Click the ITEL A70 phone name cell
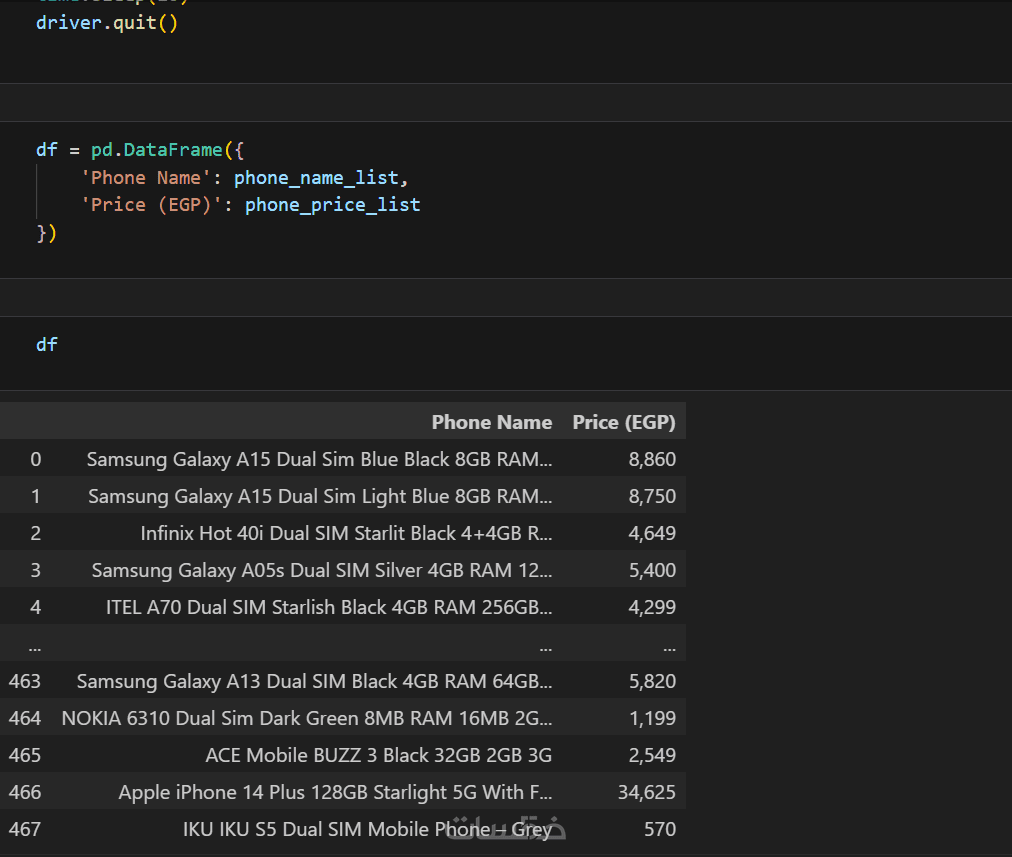This screenshot has width=1012, height=857. coord(329,607)
